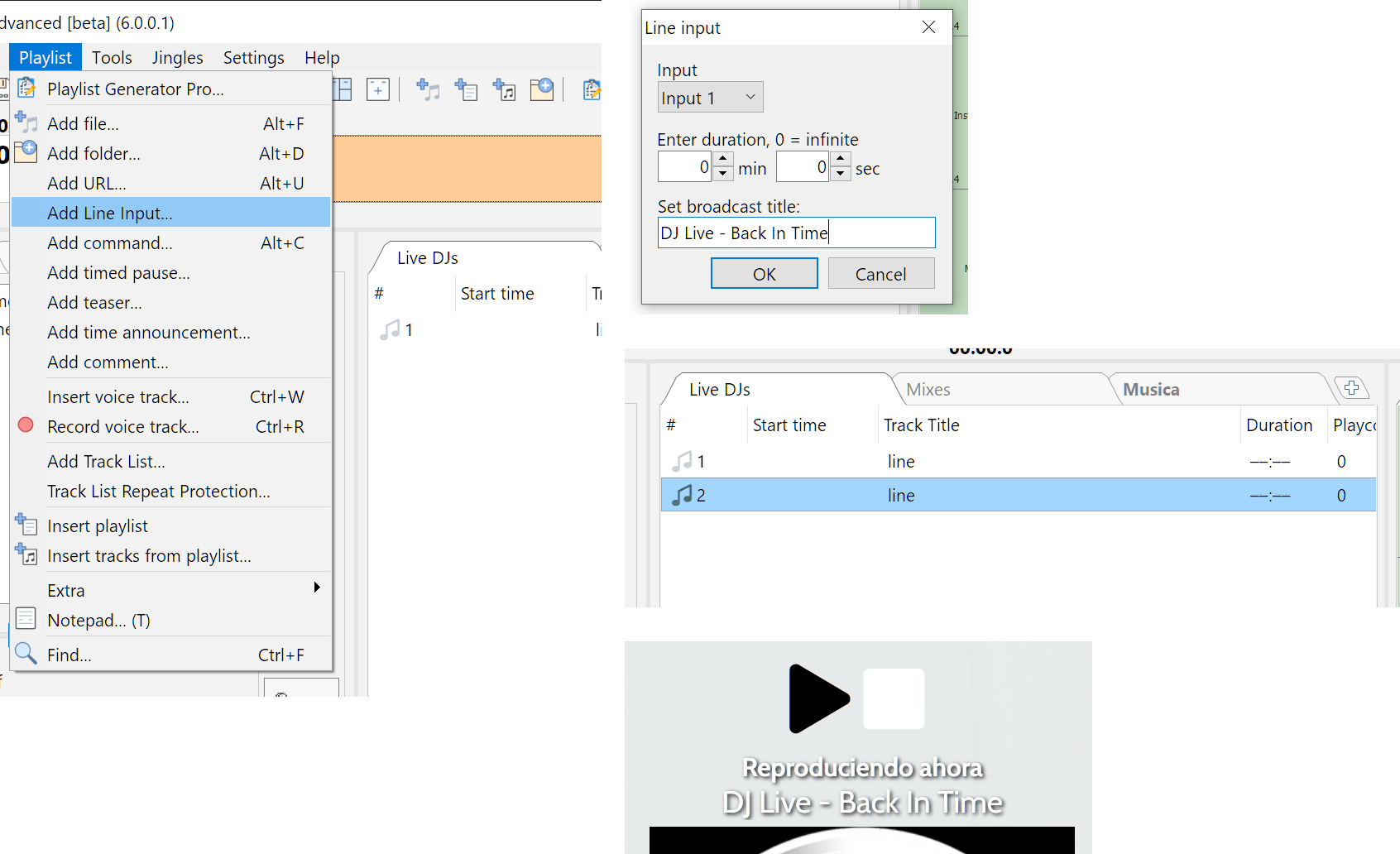This screenshot has width=1400, height=854.
Task: Decrease the seconds duration value
Action: [x=841, y=174]
